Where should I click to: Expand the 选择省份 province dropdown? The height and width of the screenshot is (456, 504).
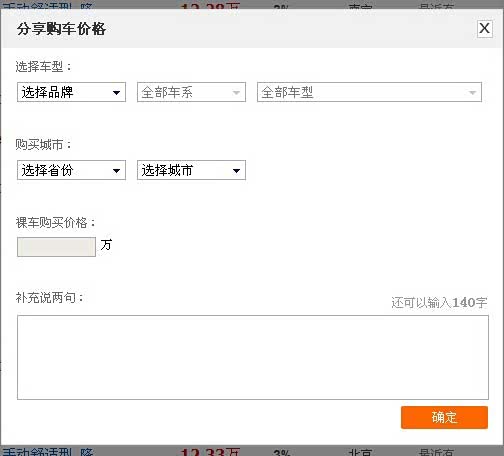[x=71, y=170]
